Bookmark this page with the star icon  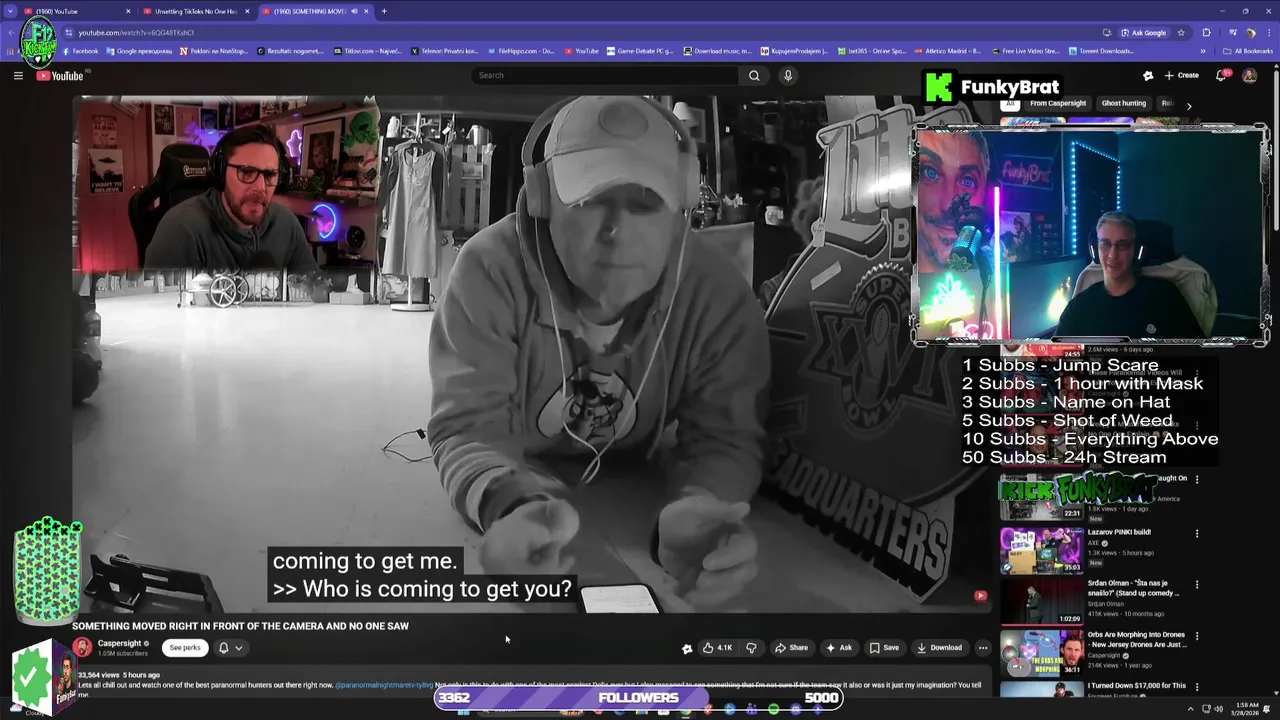click(1181, 32)
